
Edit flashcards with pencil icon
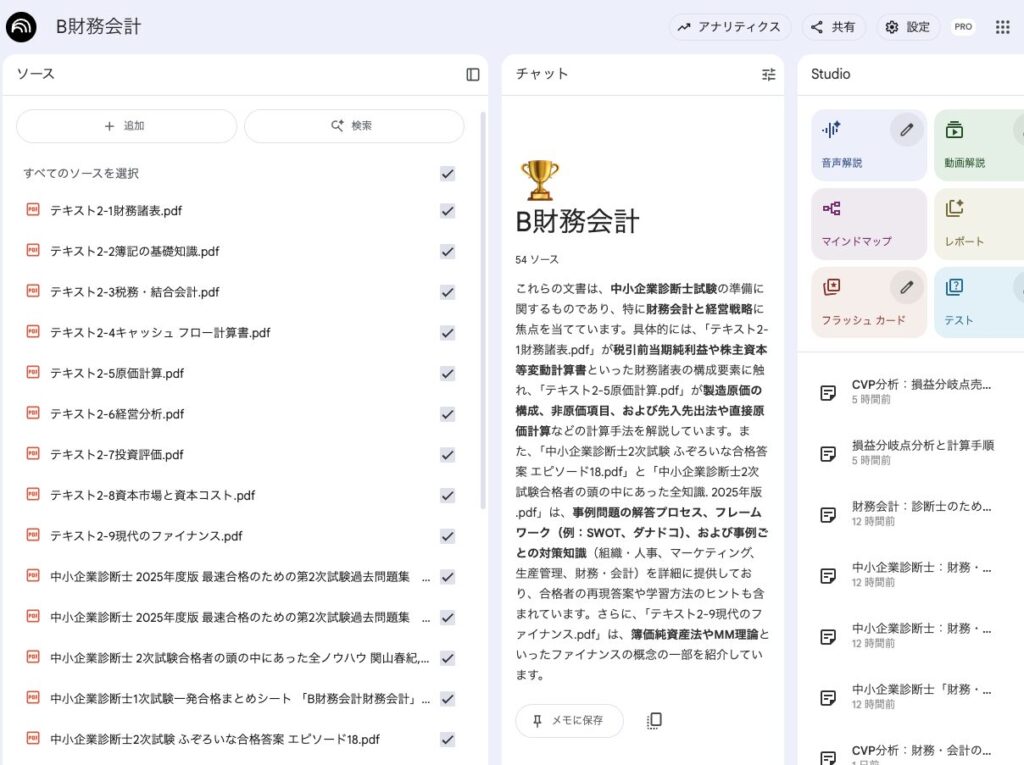coord(906,288)
